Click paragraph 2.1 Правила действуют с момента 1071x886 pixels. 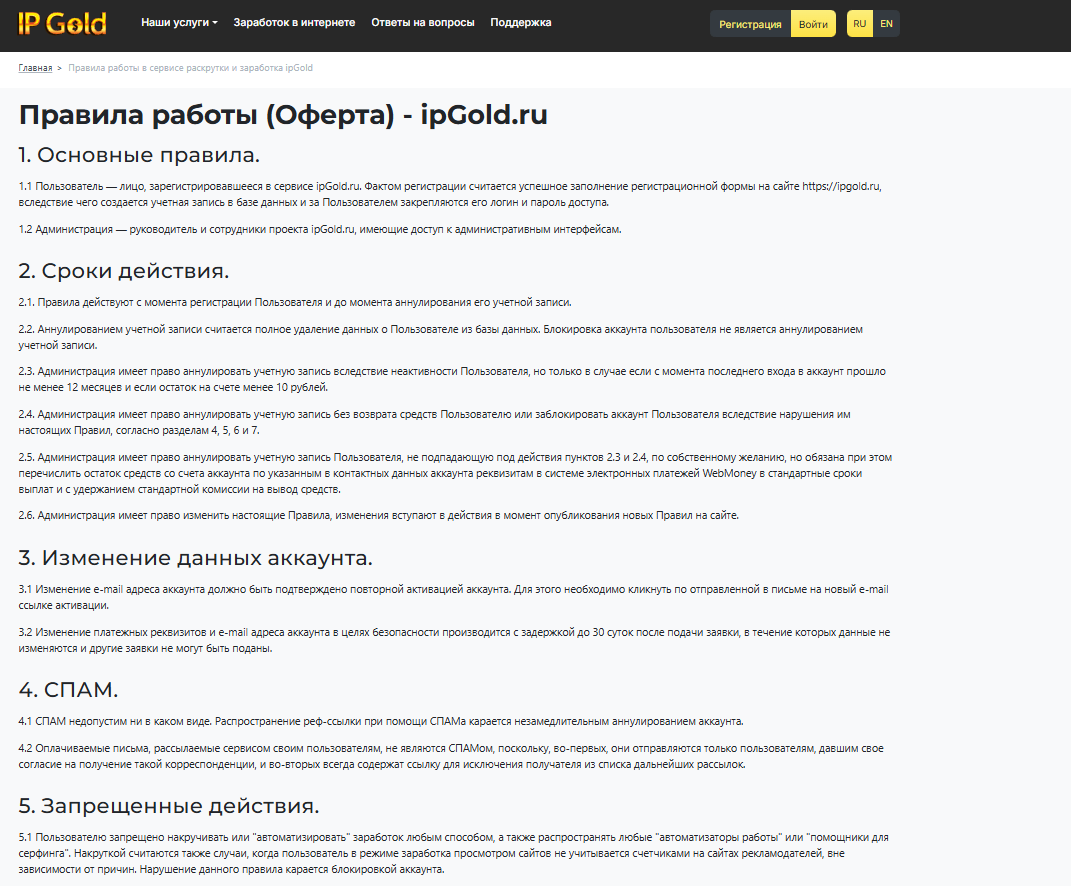tap(295, 303)
